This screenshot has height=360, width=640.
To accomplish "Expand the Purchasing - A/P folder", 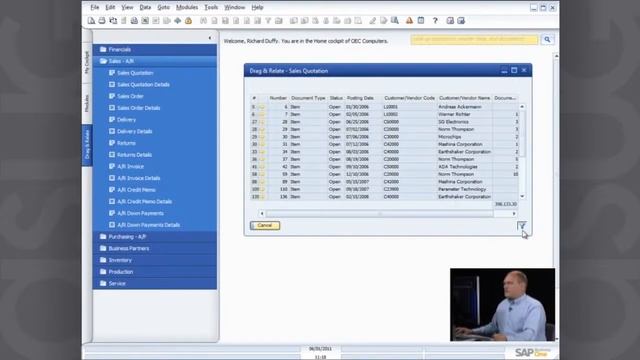I will 155,237.
